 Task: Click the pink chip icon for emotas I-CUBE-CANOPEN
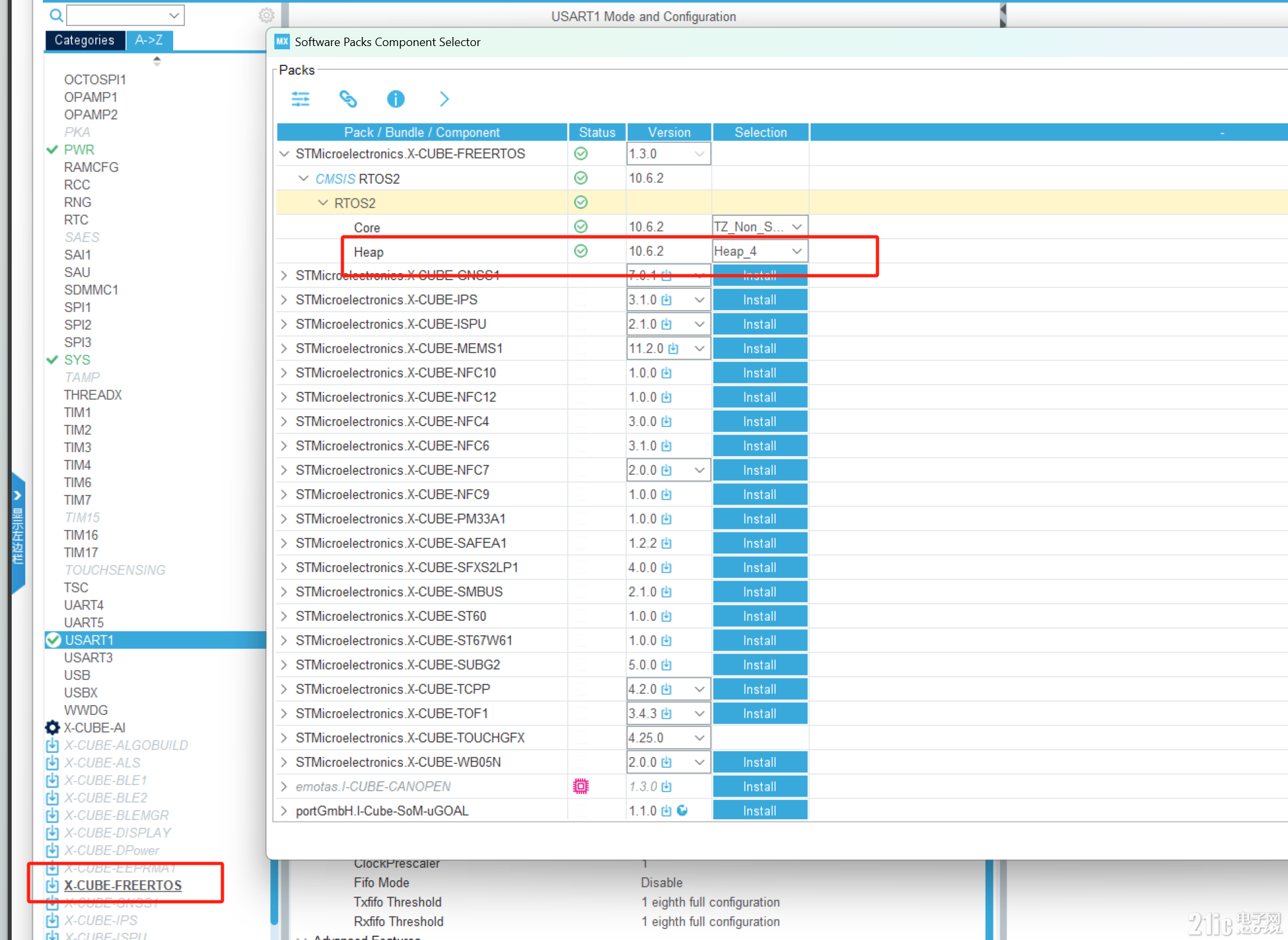point(581,786)
